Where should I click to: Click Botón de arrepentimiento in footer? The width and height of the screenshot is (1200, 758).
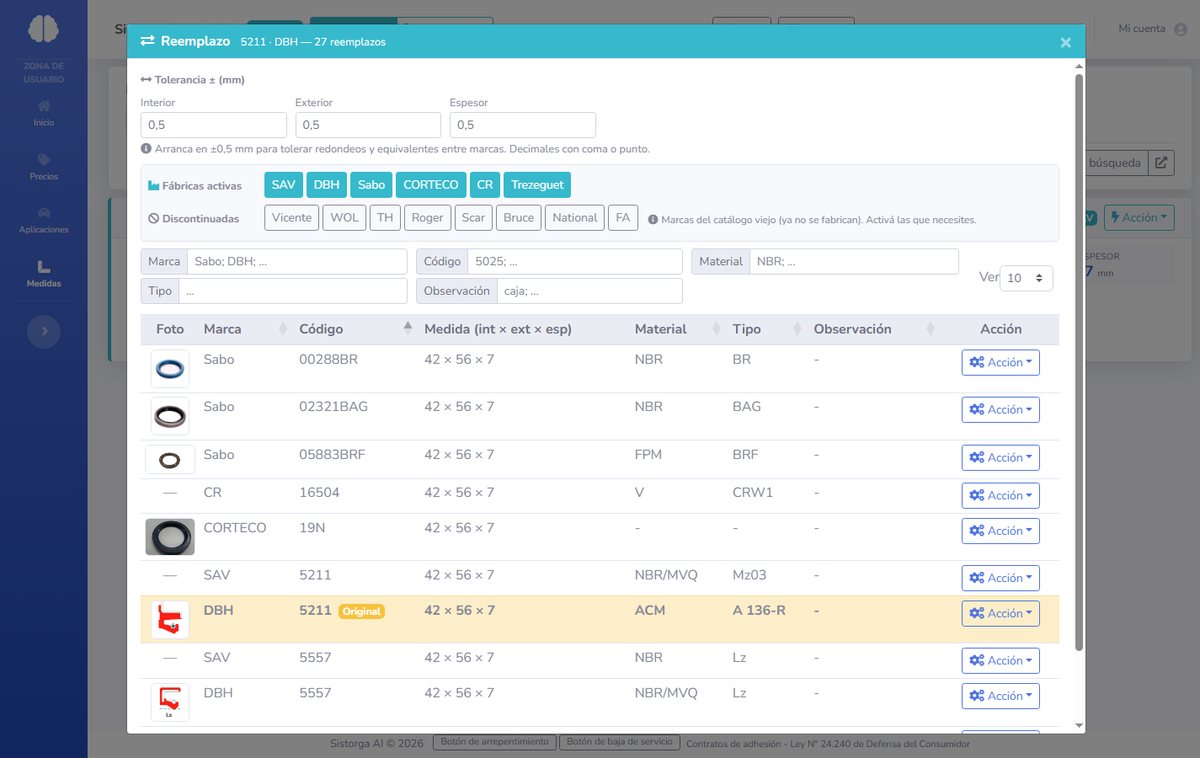(494, 743)
